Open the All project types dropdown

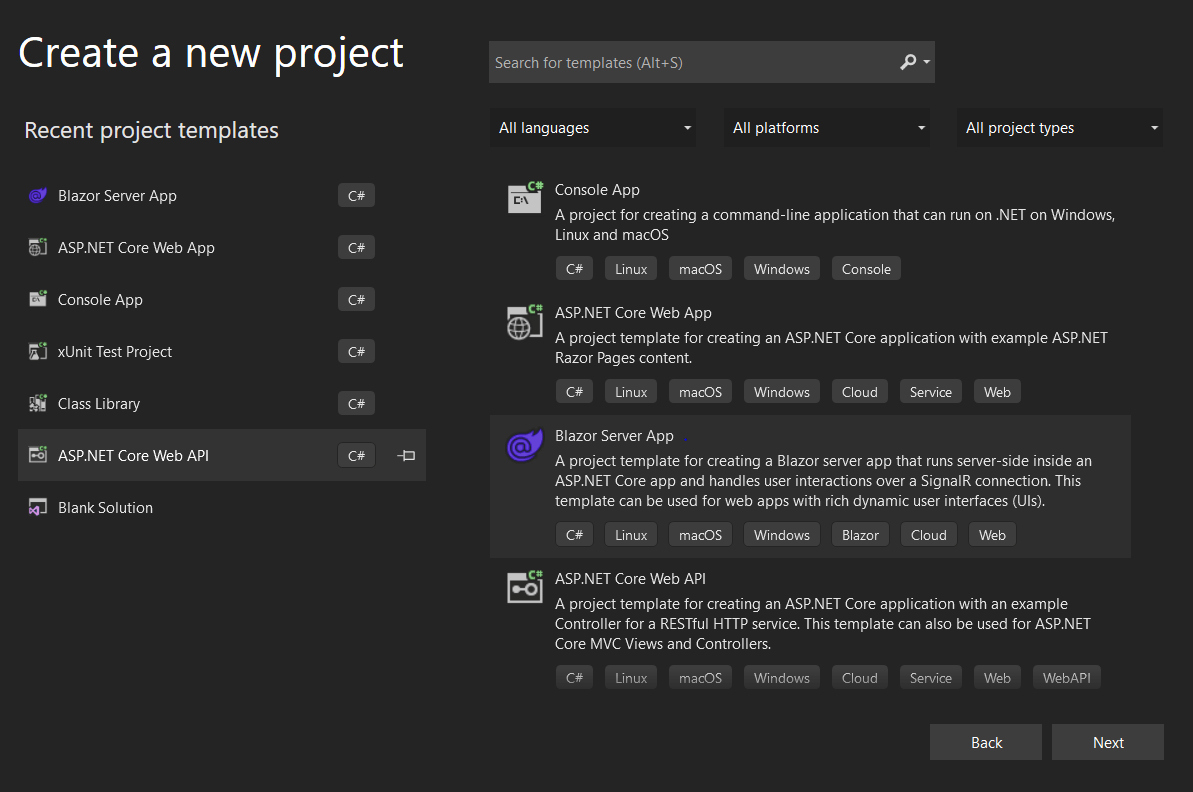1060,127
